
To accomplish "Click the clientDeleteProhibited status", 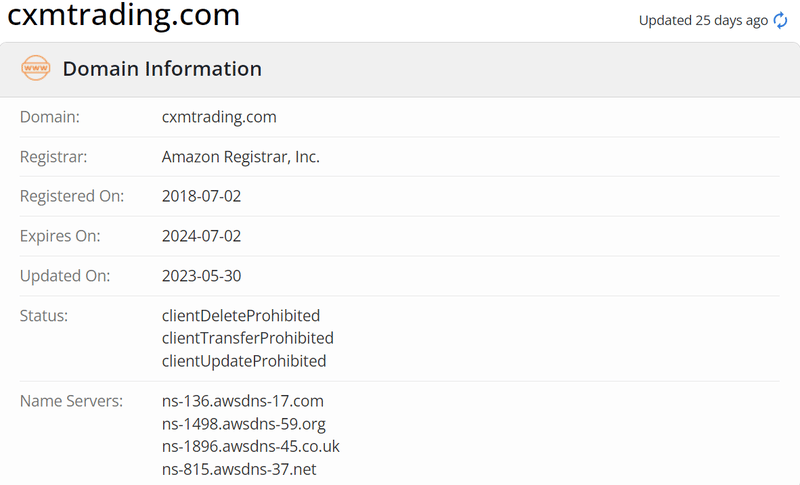I will [241, 316].
